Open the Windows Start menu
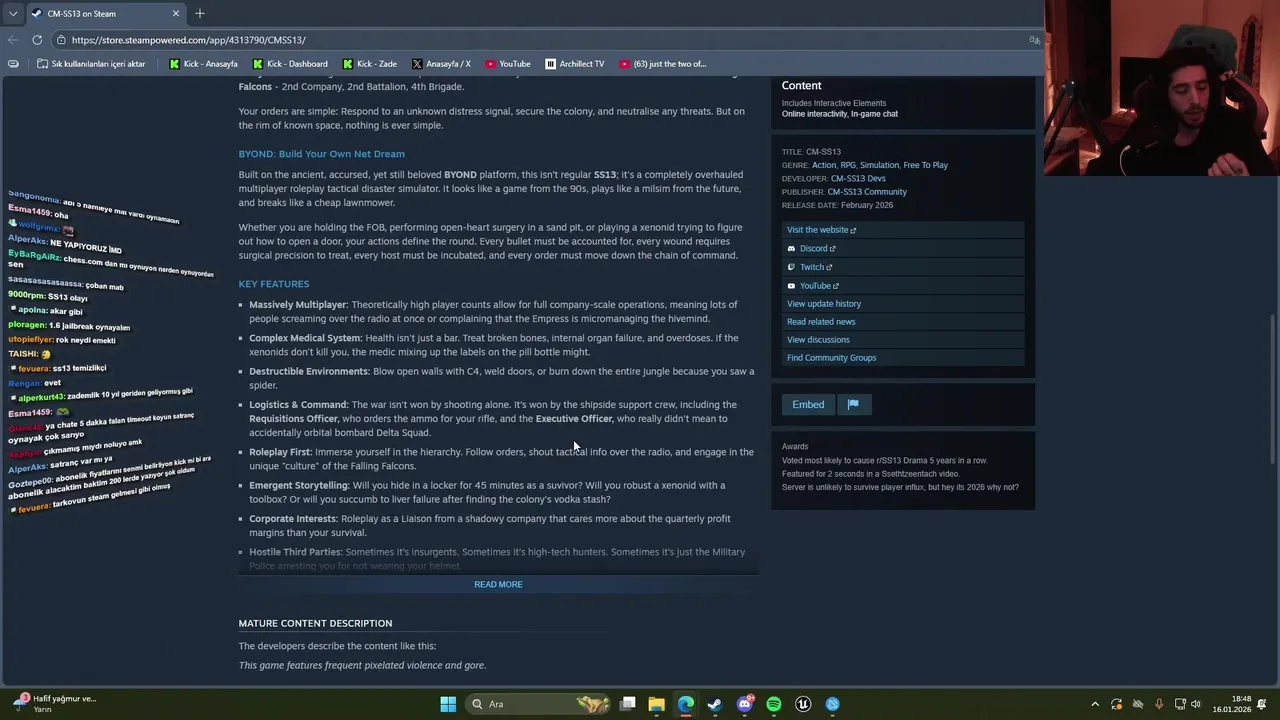Screen dimensions: 1280x720 pyautogui.click(x=448, y=704)
